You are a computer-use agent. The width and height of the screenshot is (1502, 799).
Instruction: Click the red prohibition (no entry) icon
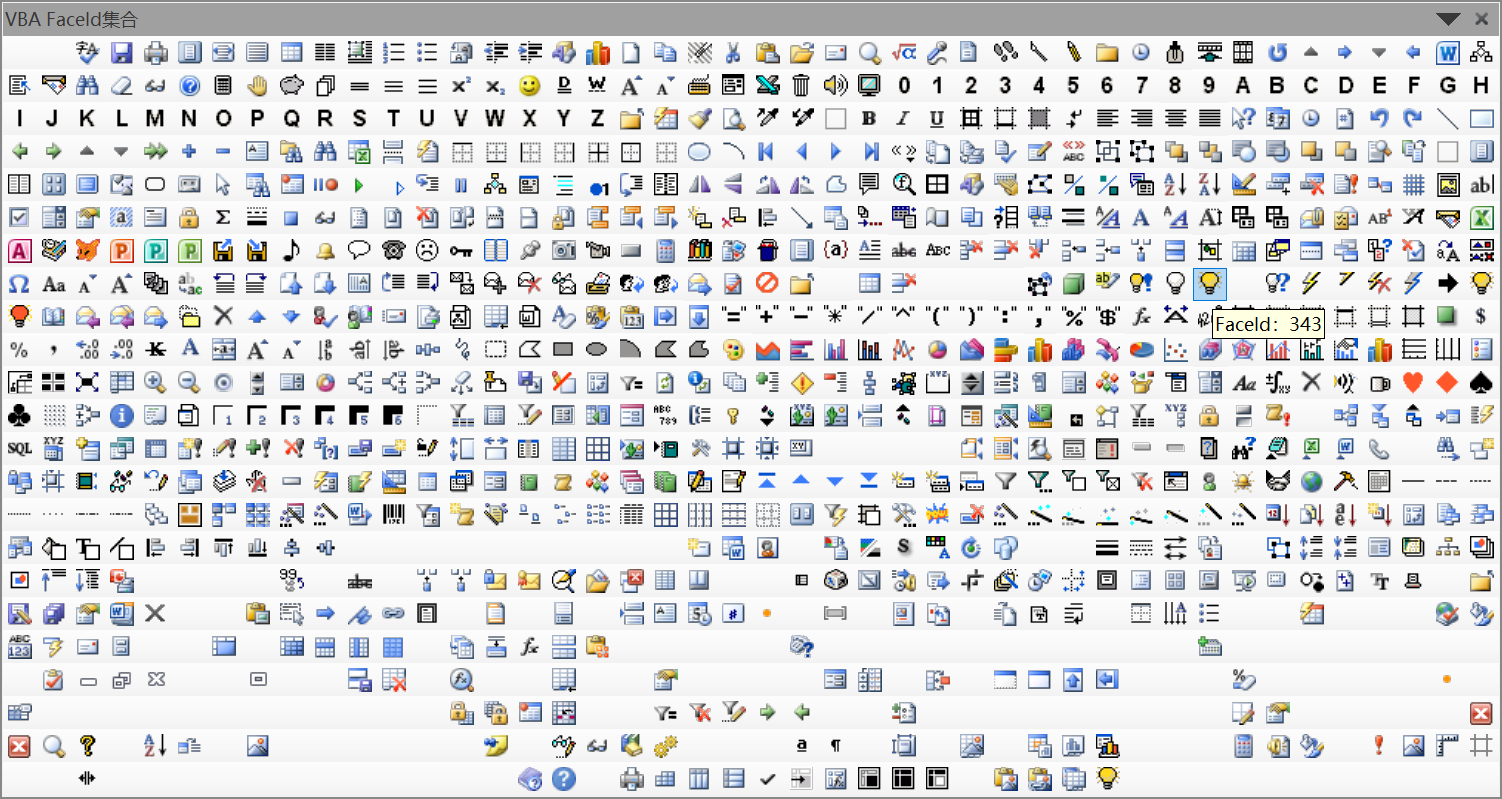coord(767,283)
